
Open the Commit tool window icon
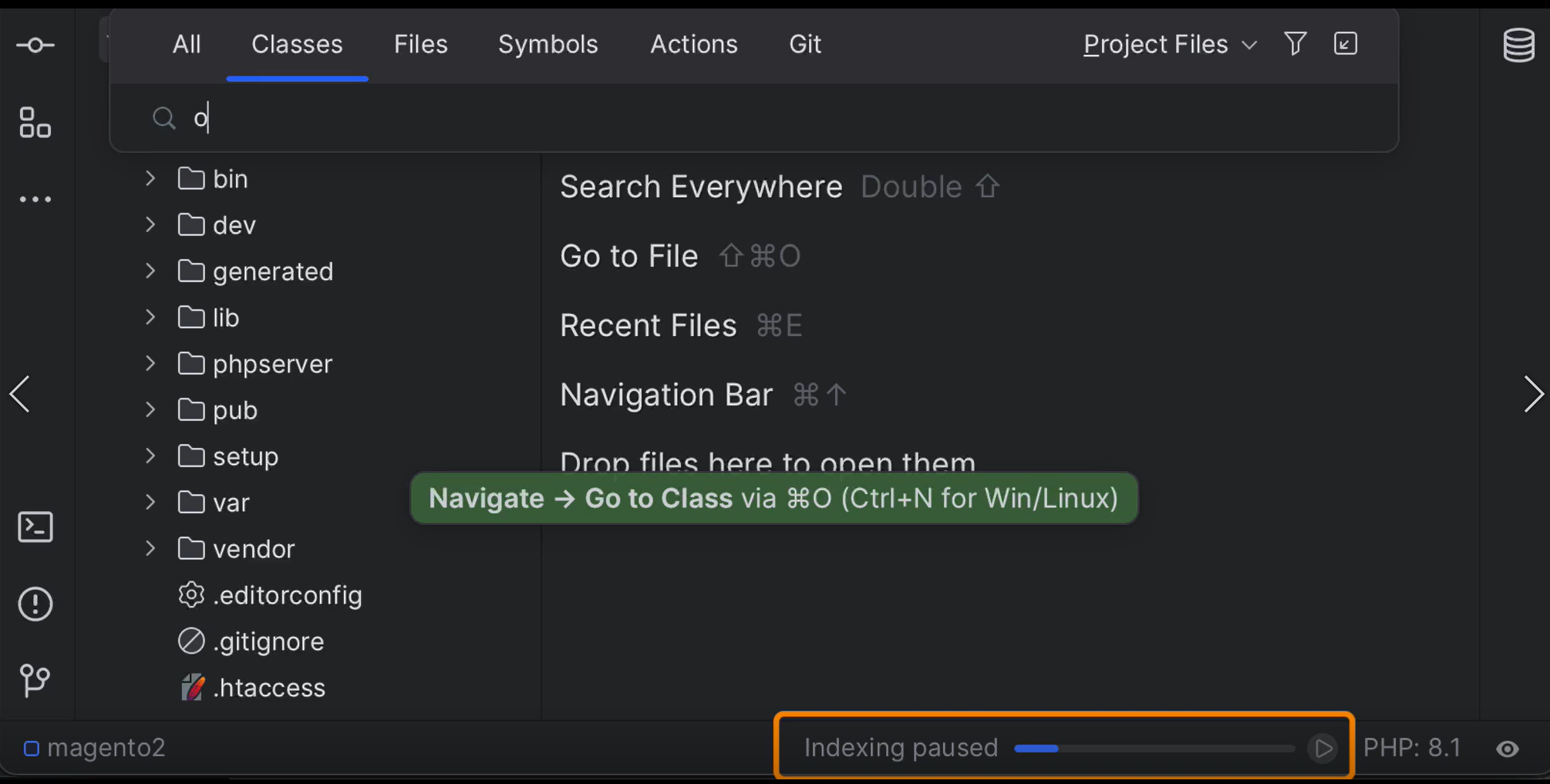coord(35,45)
